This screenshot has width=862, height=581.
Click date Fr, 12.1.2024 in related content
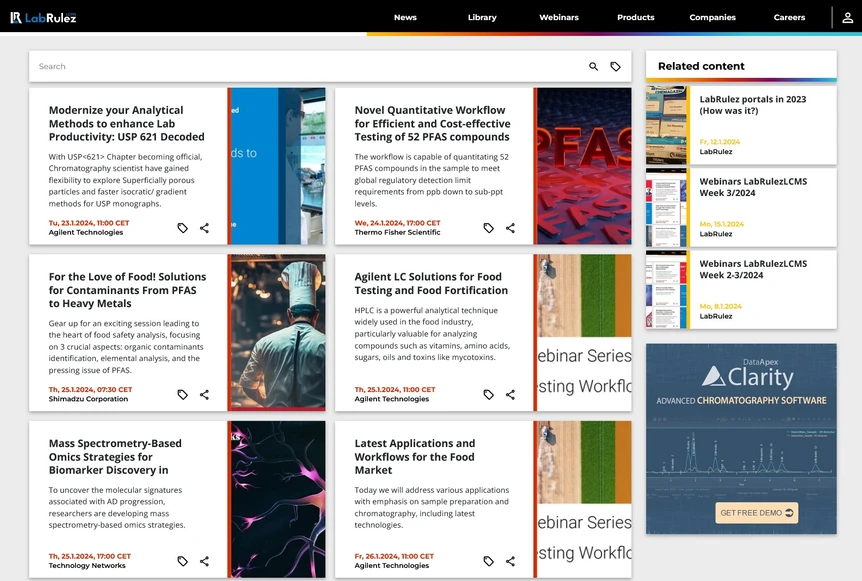coord(720,142)
